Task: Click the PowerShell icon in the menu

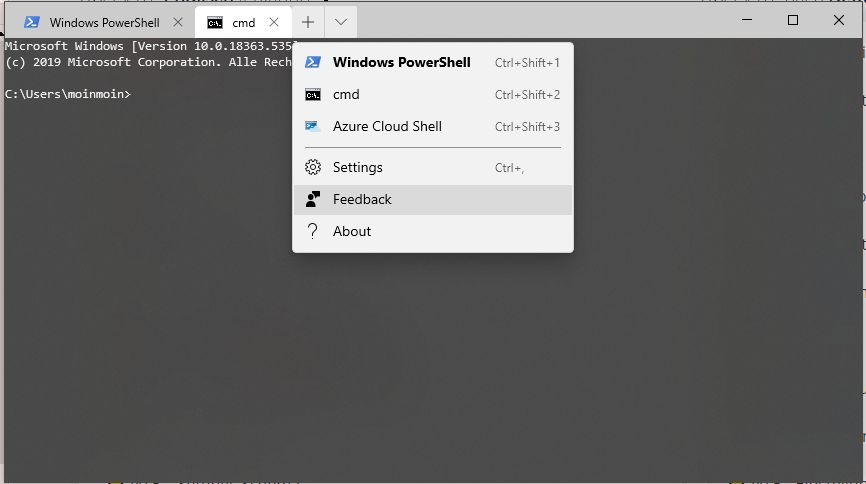Action: click(x=313, y=62)
